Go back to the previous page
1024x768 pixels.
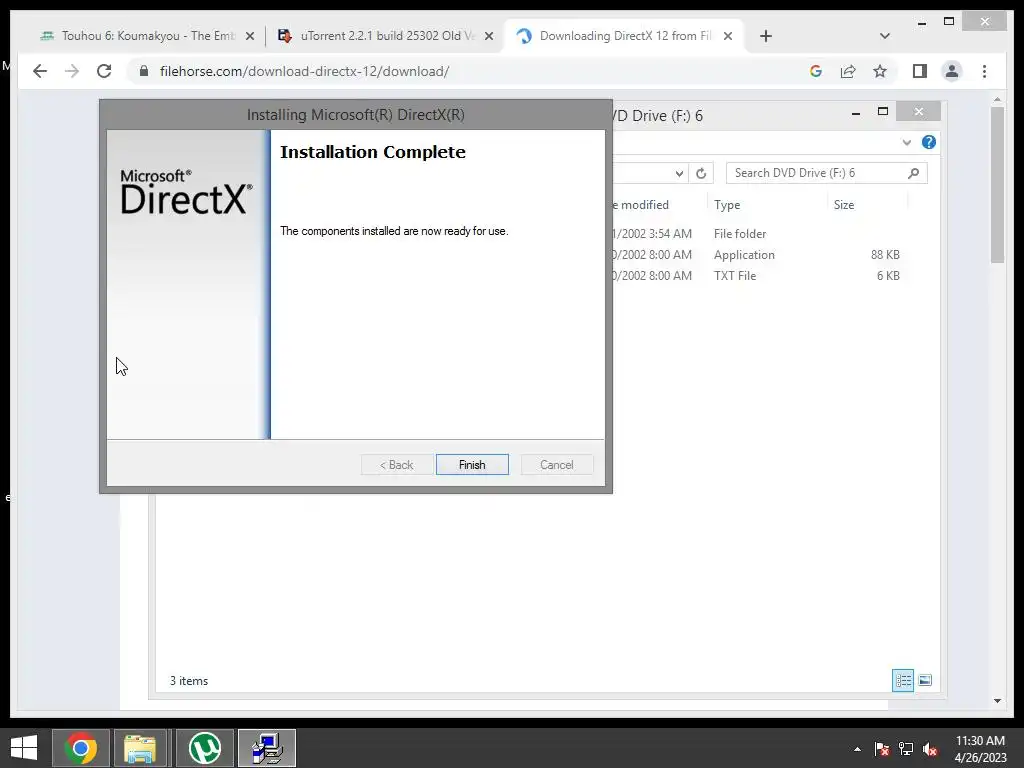click(x=40, y=71)
